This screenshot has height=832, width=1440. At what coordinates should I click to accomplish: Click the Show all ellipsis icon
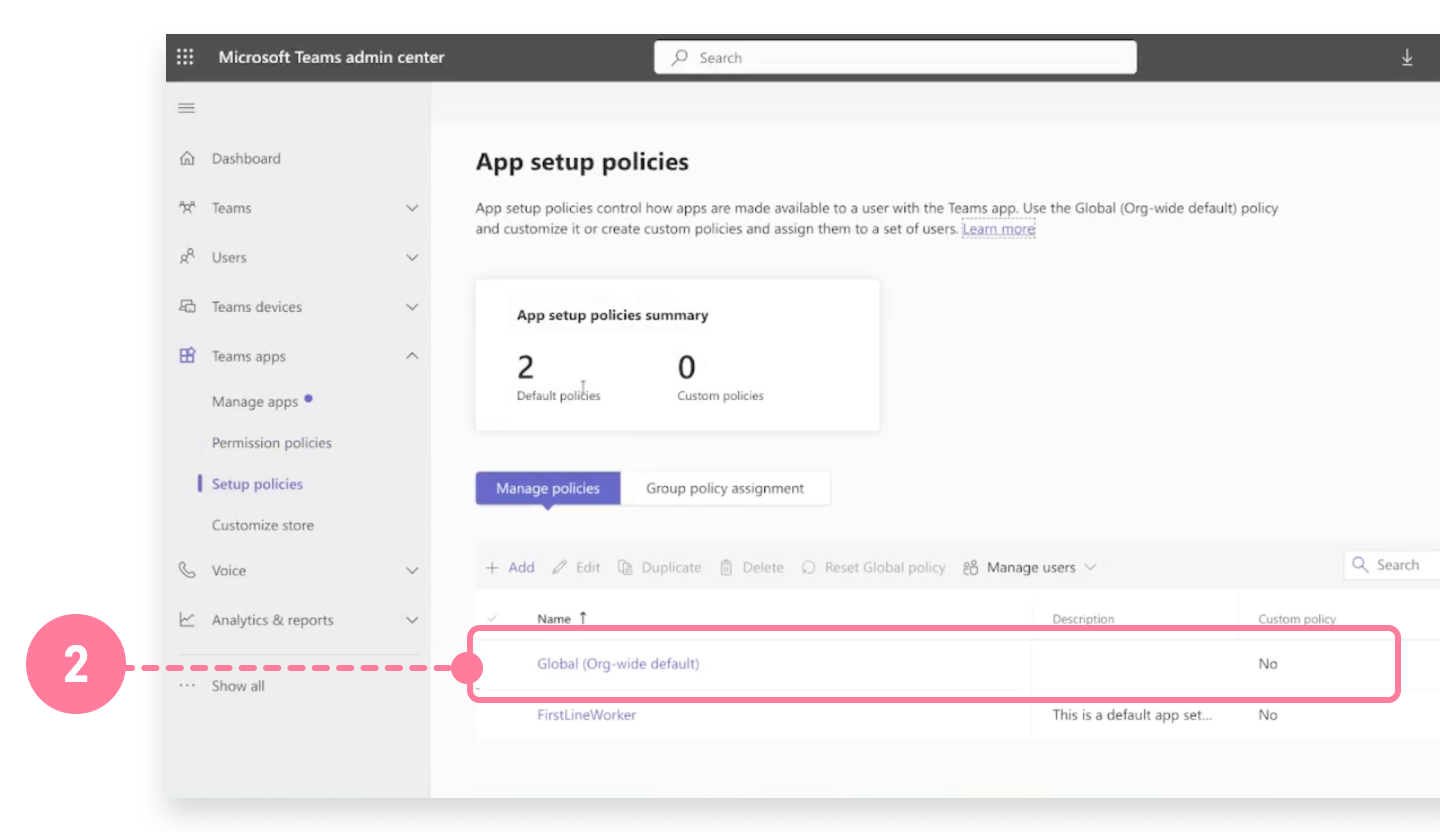tap(187, 686)
